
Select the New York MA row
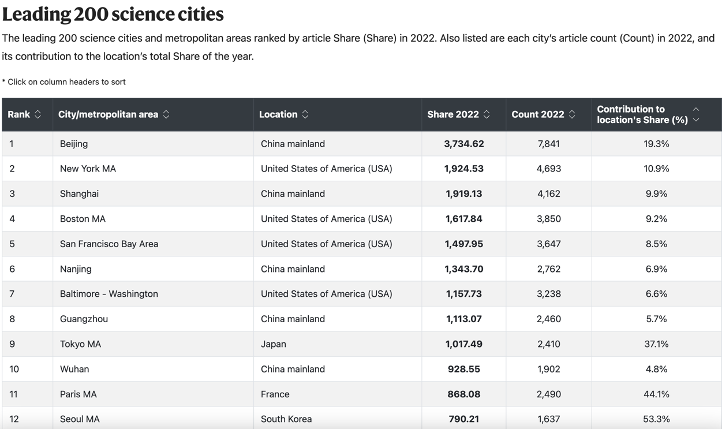pyautogui.click(x=88, y=169)
